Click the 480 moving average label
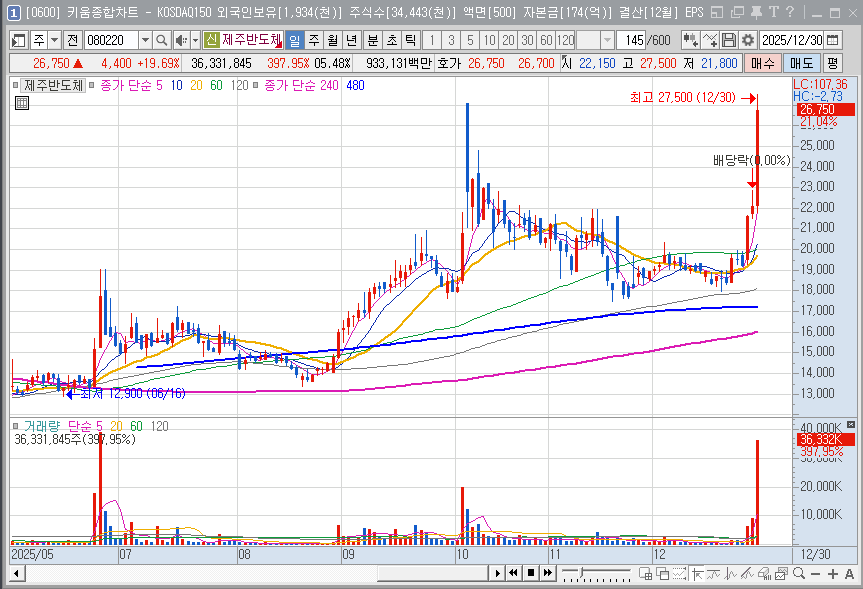 (x=355, y=85)
